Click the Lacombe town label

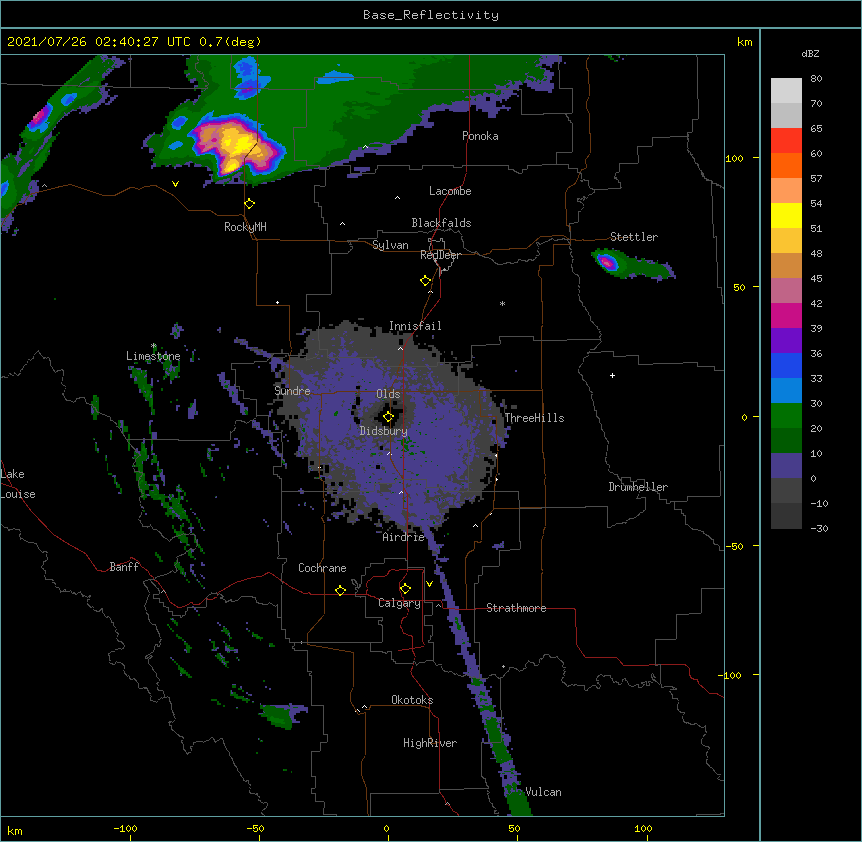point(450,191)
